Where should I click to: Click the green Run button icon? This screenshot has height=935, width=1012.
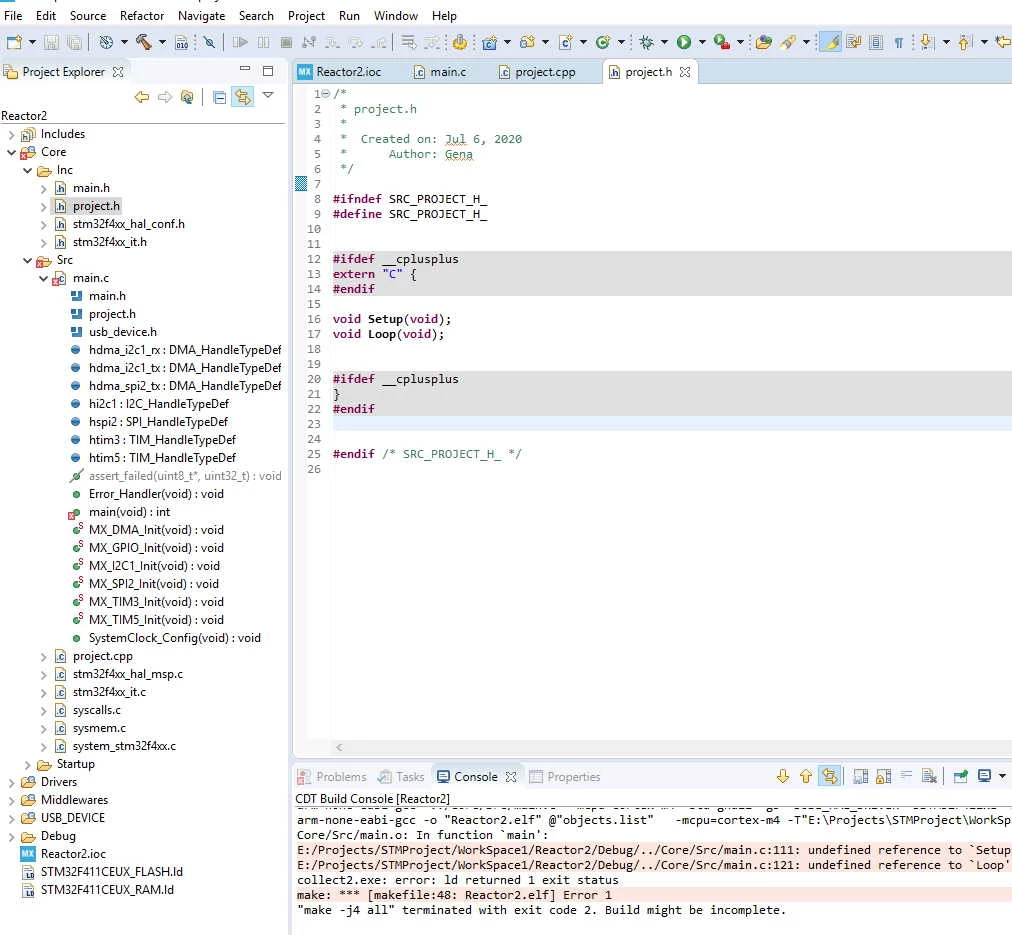pyautogui.click(x=683, y=43)
